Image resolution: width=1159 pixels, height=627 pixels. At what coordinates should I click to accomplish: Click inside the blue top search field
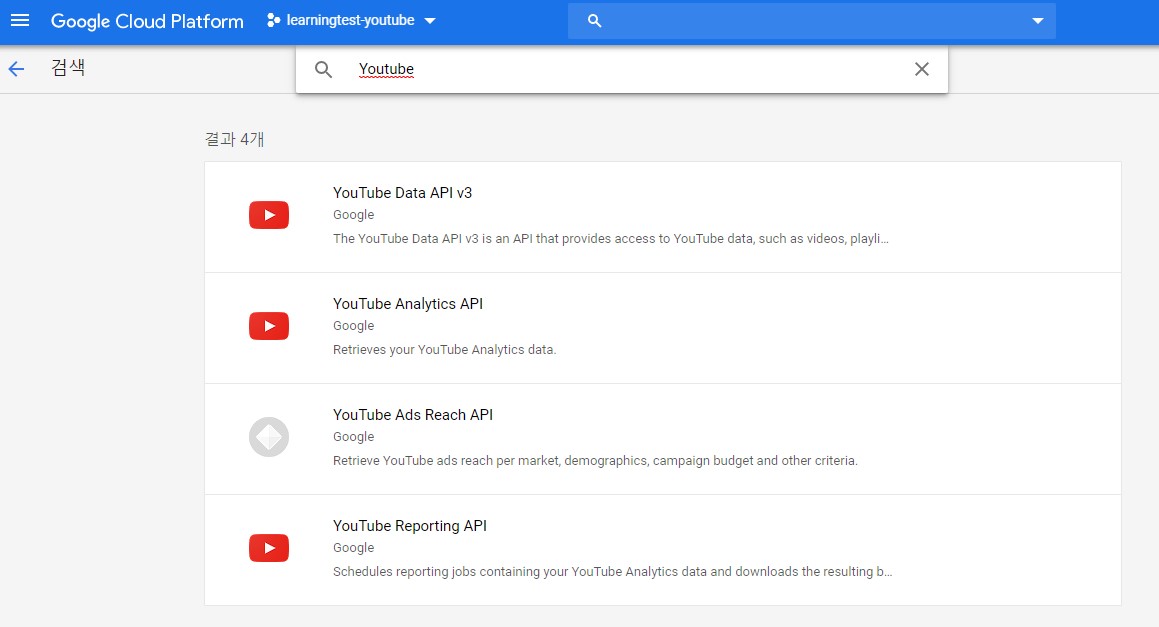point(812,21)
